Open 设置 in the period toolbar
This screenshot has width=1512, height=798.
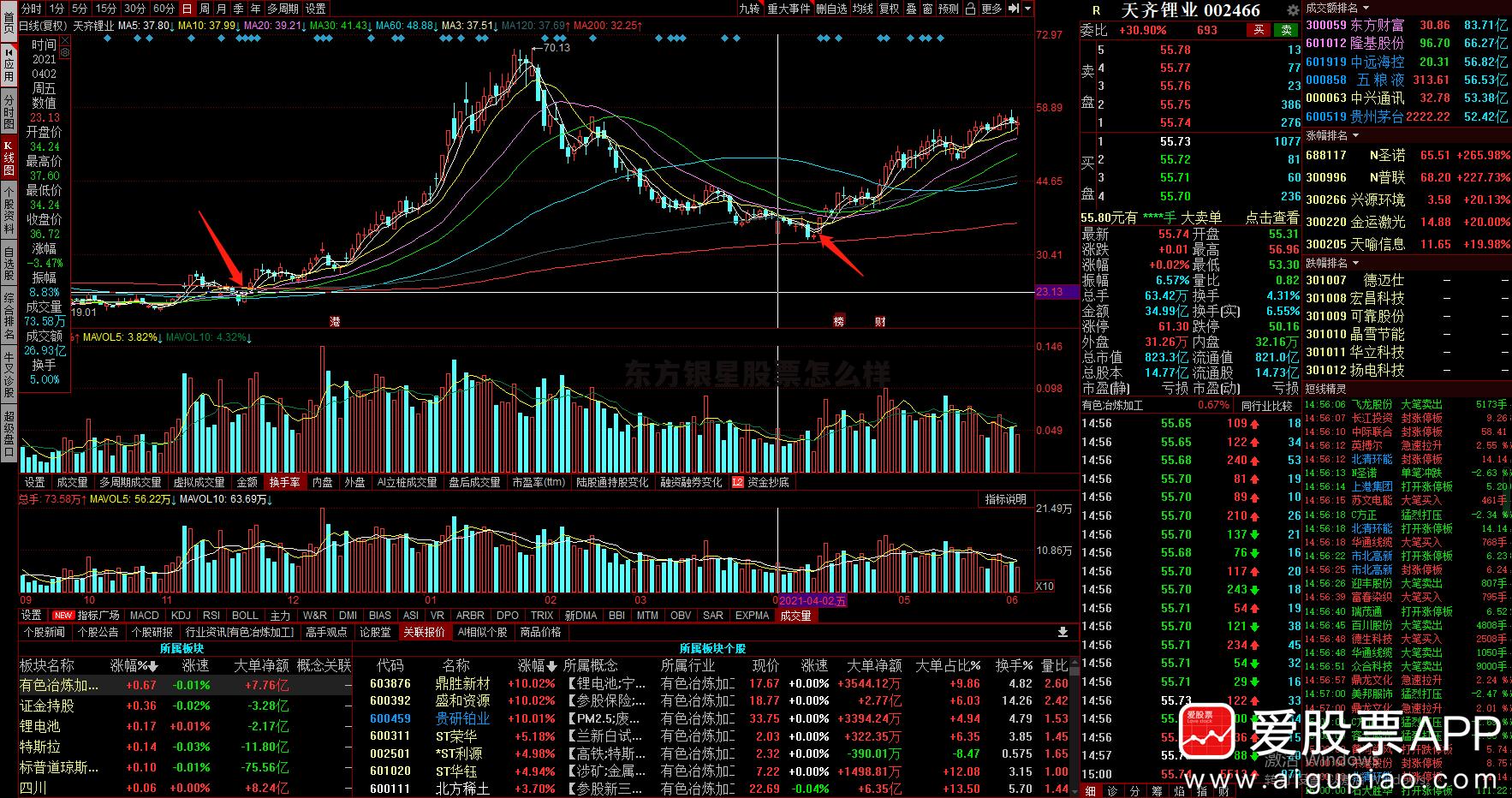[x=316, y=9]
